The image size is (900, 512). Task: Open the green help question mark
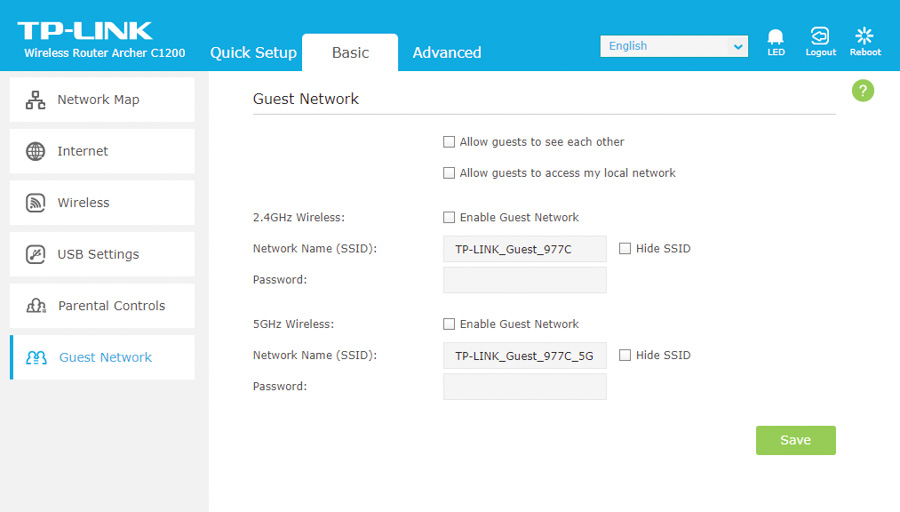pos(863,91)
